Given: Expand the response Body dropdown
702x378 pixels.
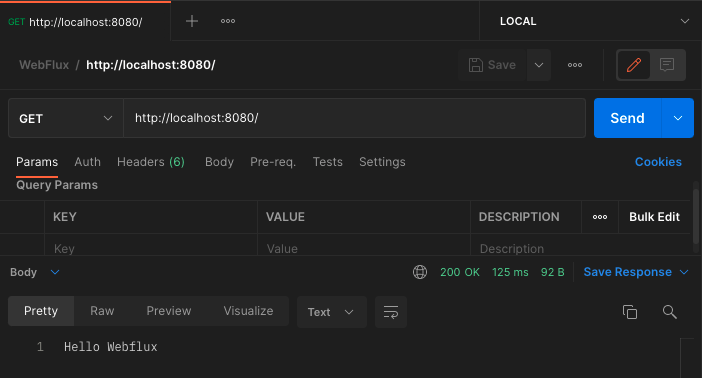Looking at the screenshot, I should point(35,272).
